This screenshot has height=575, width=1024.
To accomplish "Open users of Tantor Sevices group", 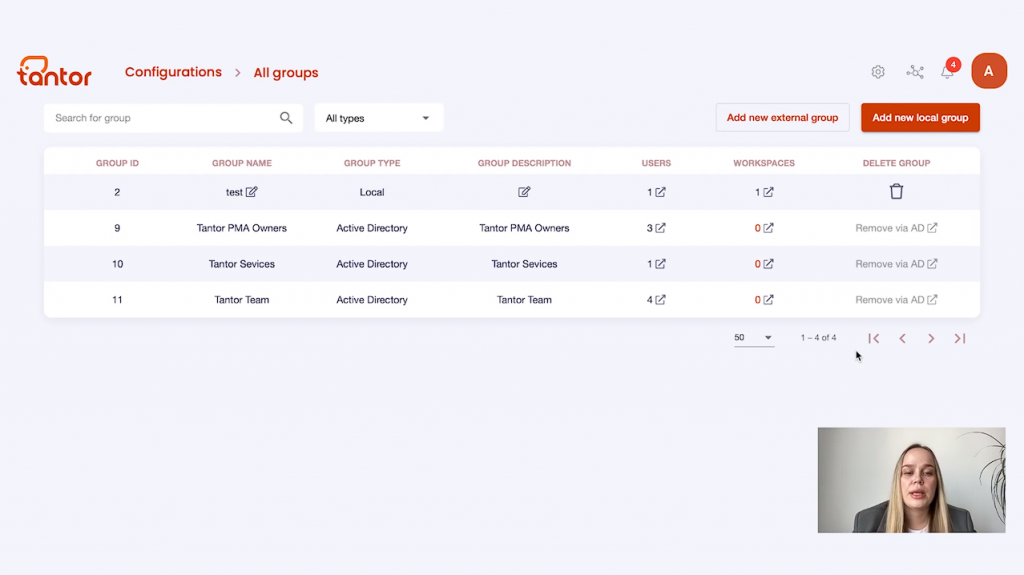I will (x=660, y=264).
